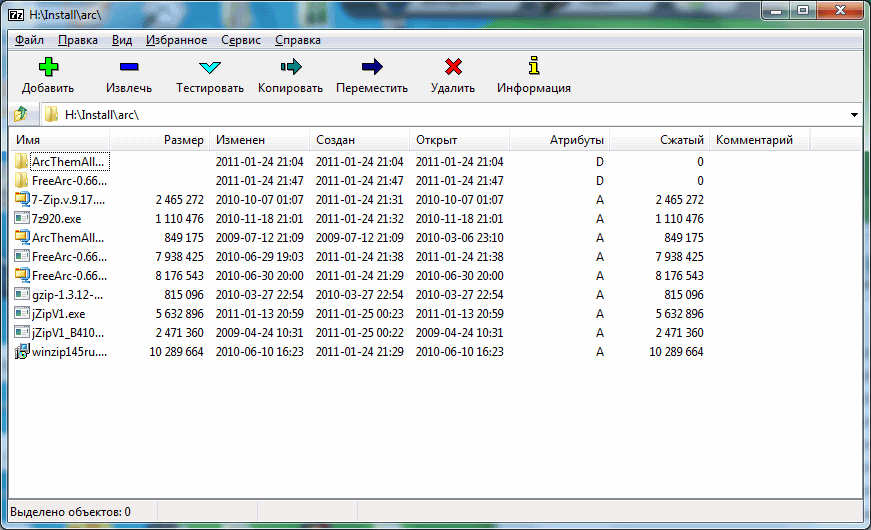871x530 pixels.
Task: Go up one folder with the arrow icon
Action: click(x=21, y=114)
